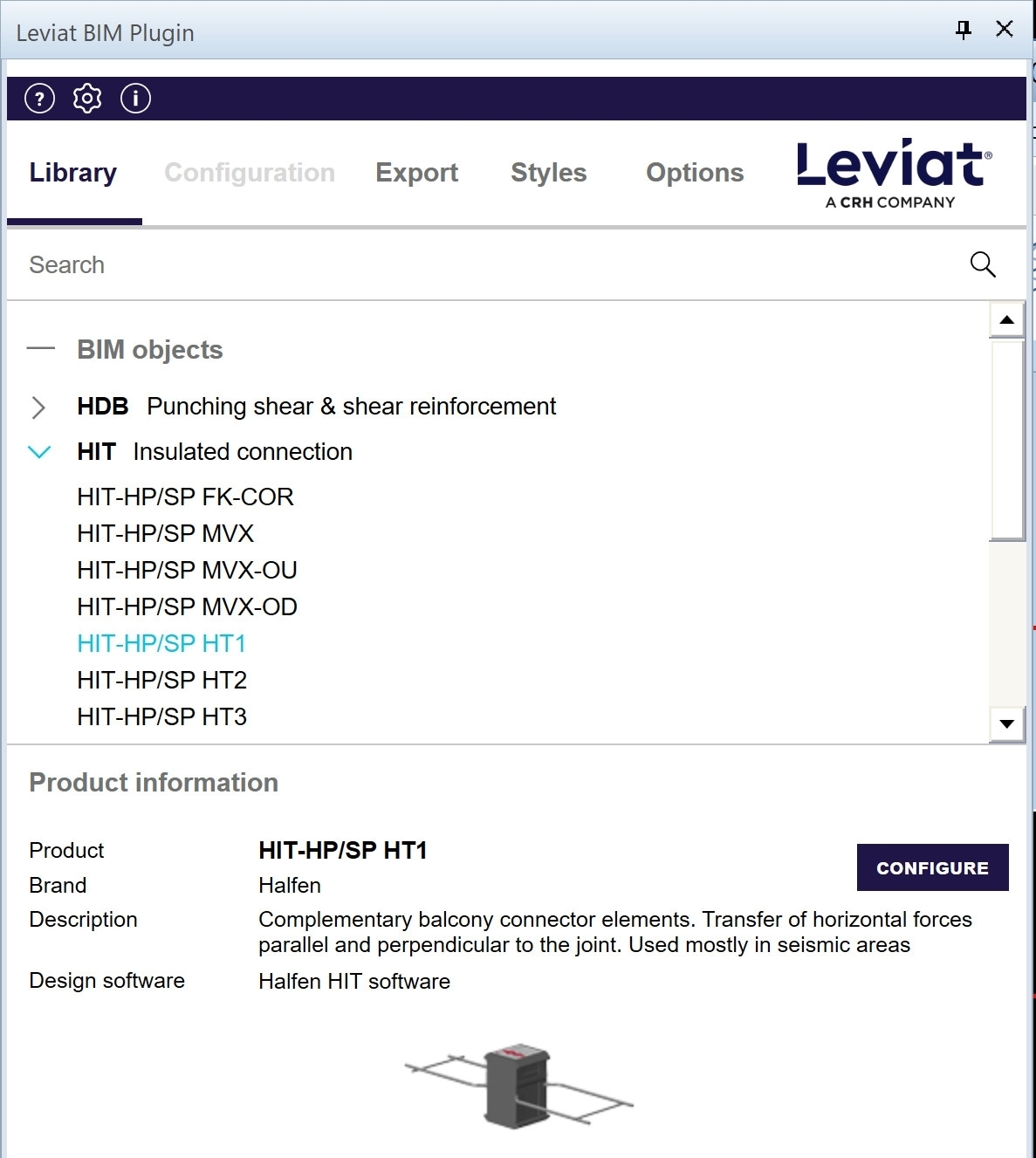Click the info circle icon

coord(135,99)
